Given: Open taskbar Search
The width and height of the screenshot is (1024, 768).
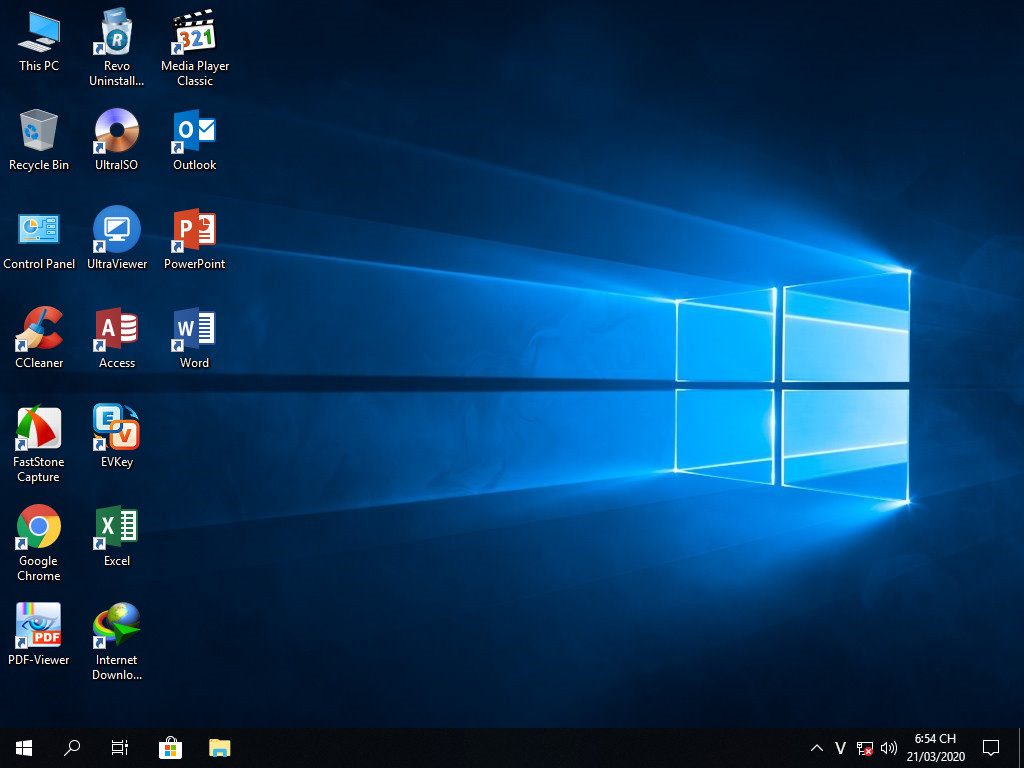Looking at the screenshot, I should pos(72,748).
